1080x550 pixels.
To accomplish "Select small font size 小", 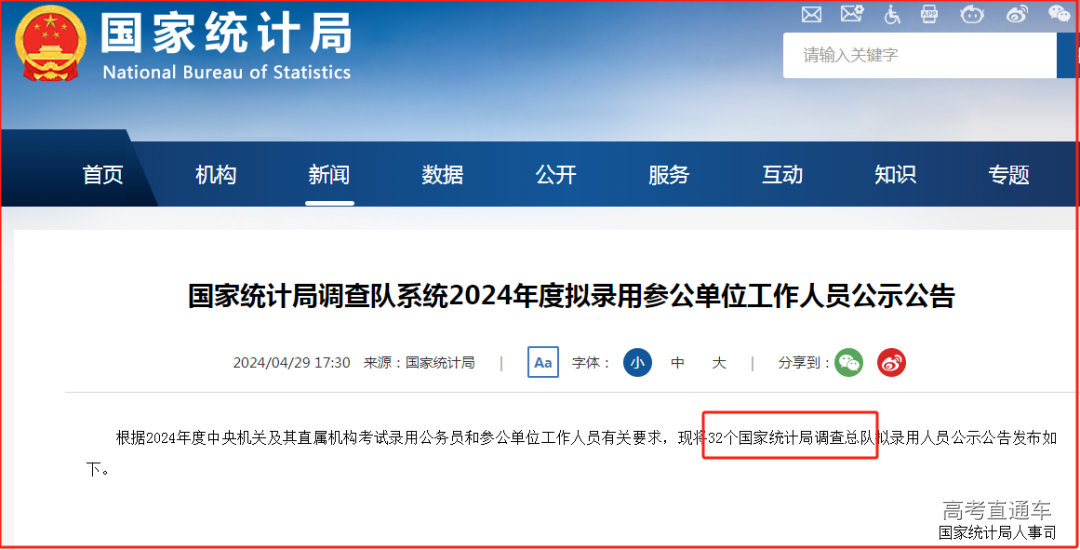I will (x=637, y=363).
